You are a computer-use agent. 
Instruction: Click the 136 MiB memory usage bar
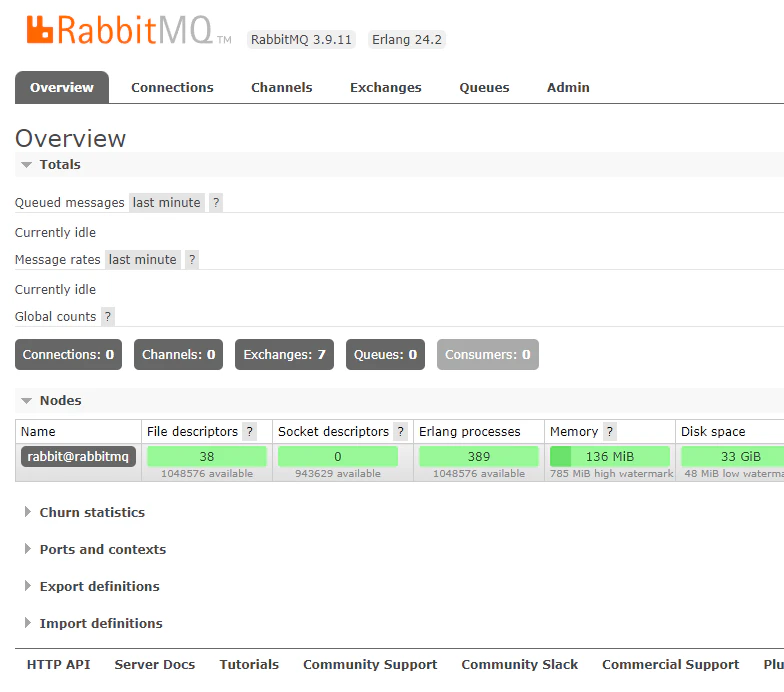point(610,456)
